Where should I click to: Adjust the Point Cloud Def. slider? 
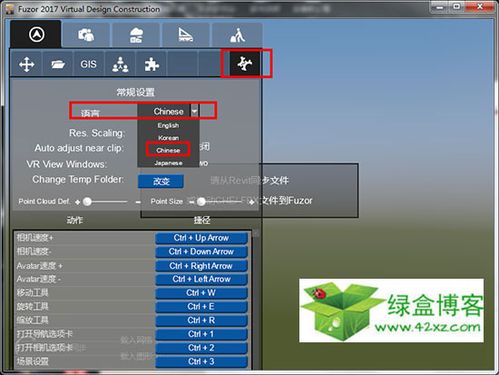pyautogui.click(x=87, y=201)
